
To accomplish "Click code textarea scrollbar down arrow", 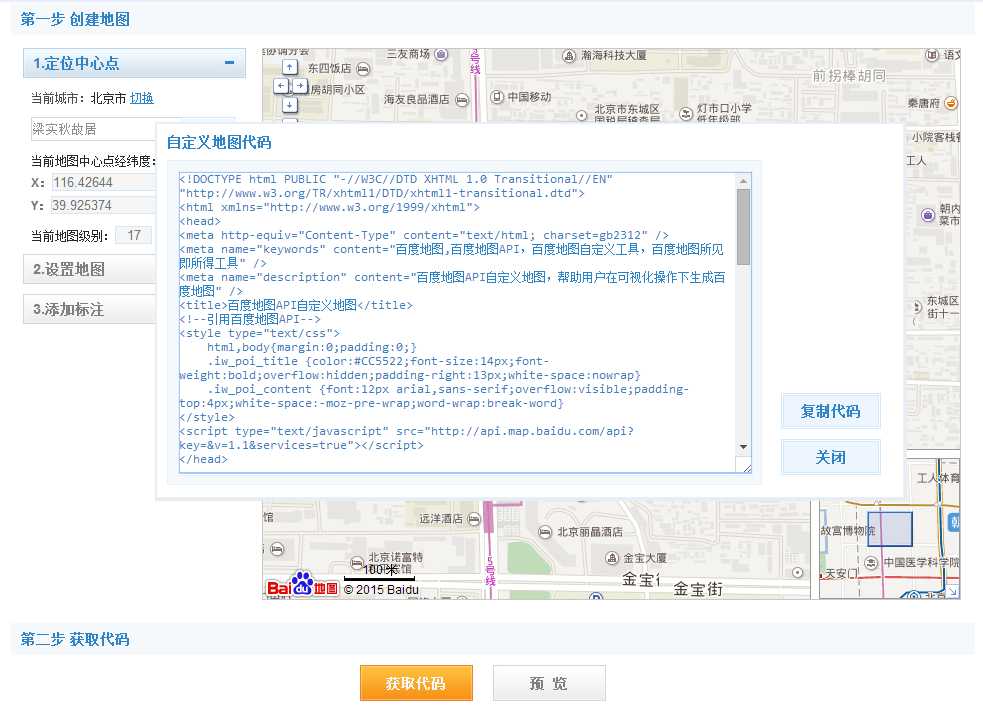I will tap(744, 447).
